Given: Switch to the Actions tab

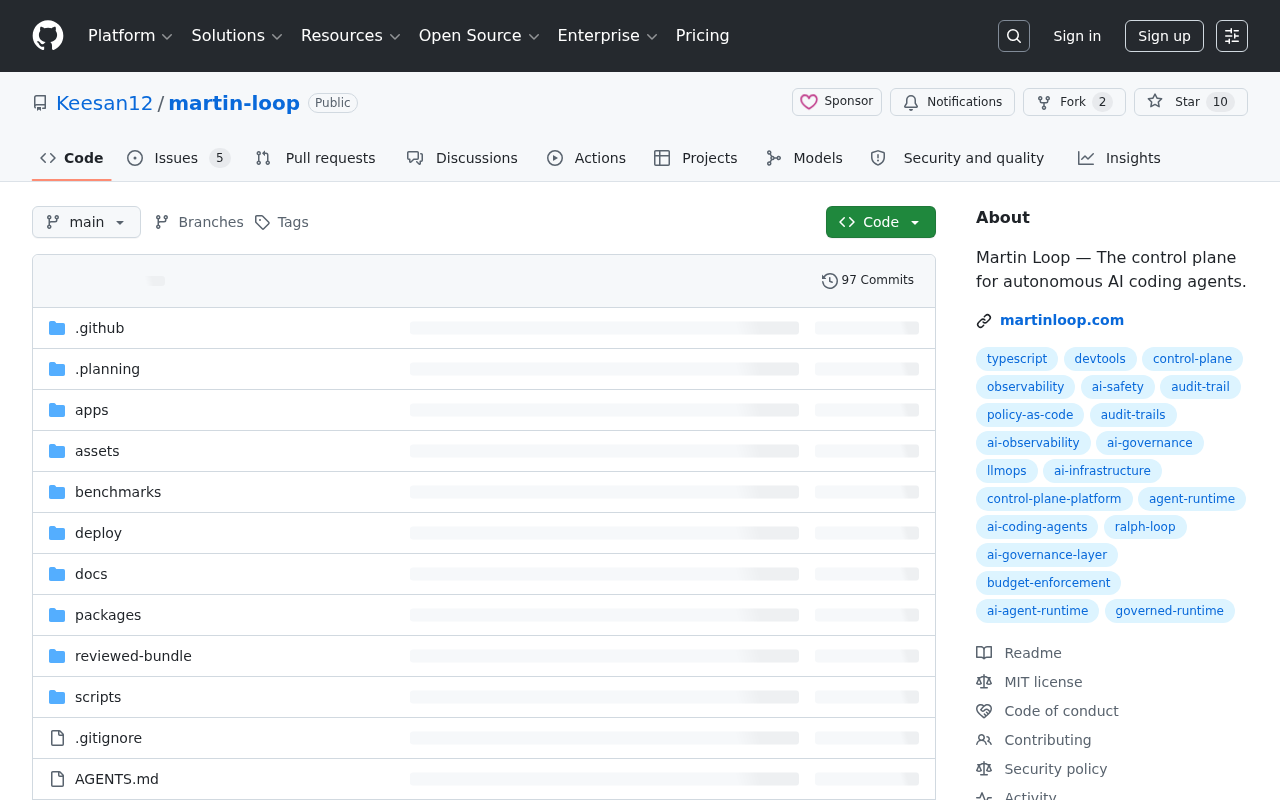Looking at the screenshot, I should click(x=586, y=158).
